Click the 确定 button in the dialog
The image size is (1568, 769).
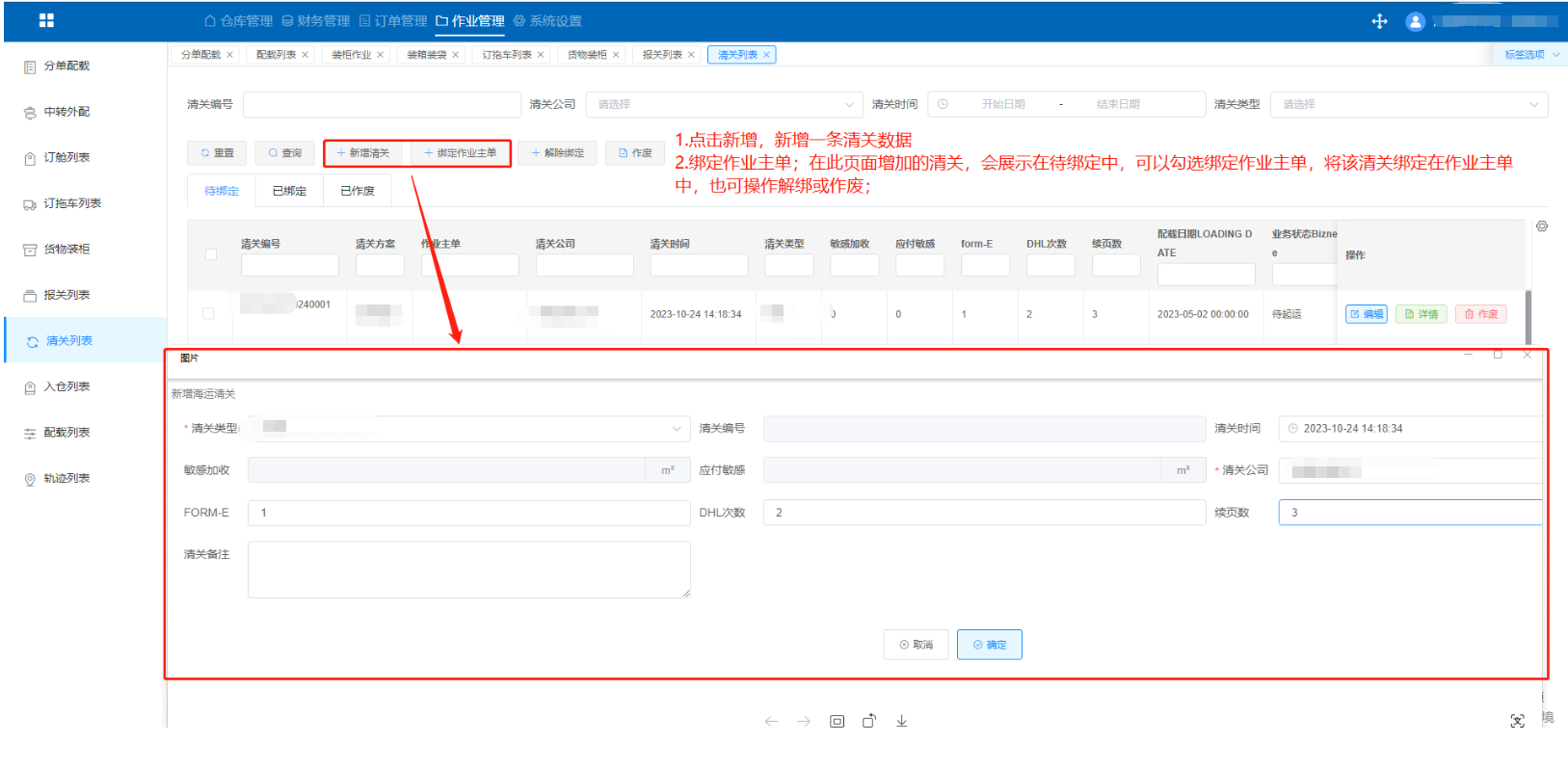coord(989,645)
